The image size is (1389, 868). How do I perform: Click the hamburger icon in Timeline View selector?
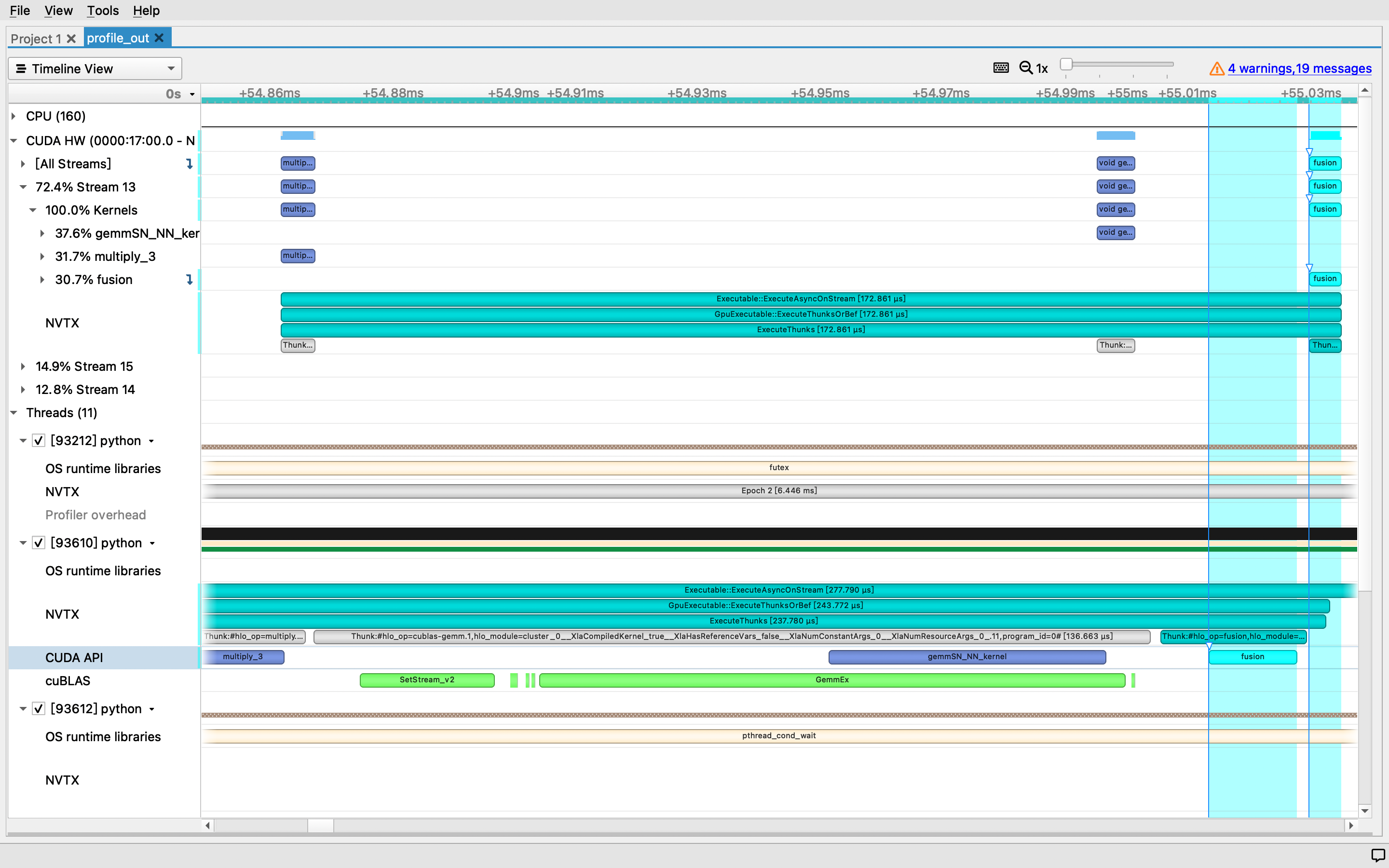coord(21,69)
